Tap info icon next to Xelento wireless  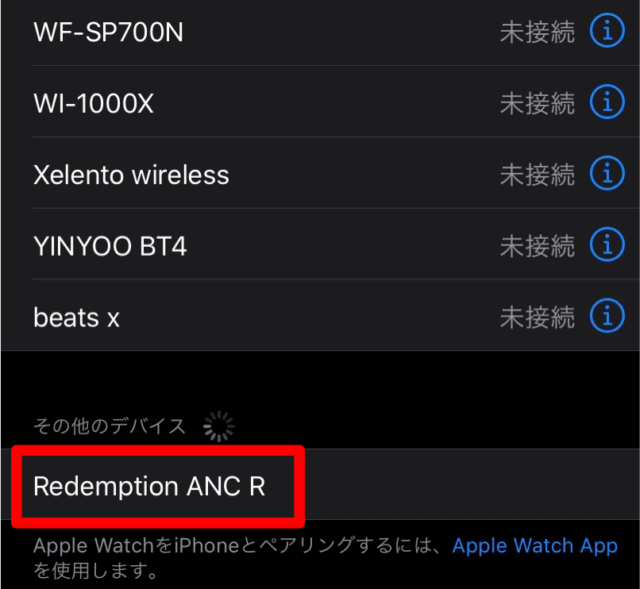(x=607, y=173)
